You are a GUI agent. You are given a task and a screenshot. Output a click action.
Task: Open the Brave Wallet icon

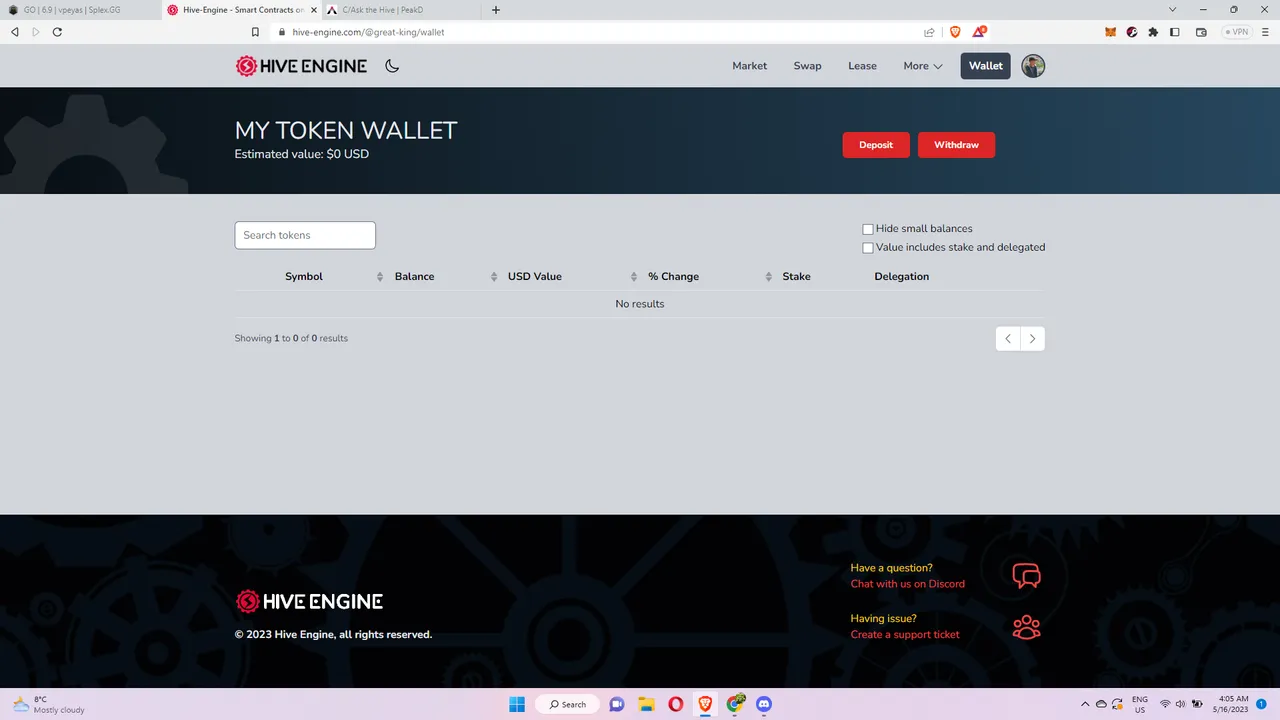(x=1201, y=32)
